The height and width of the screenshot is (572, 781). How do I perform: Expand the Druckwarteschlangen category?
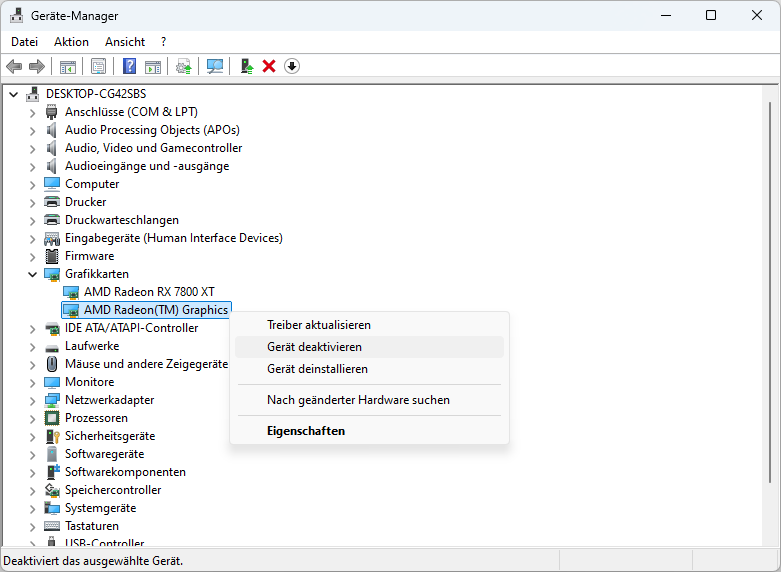coord(32,221)
